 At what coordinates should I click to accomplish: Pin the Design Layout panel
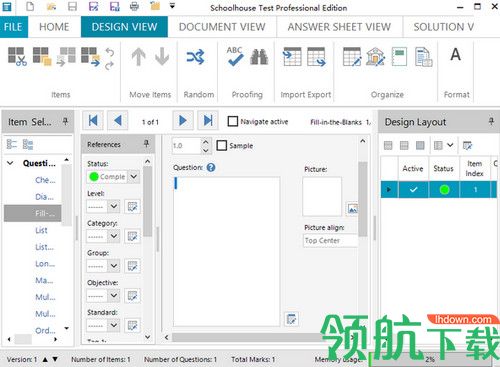point(491,121)
